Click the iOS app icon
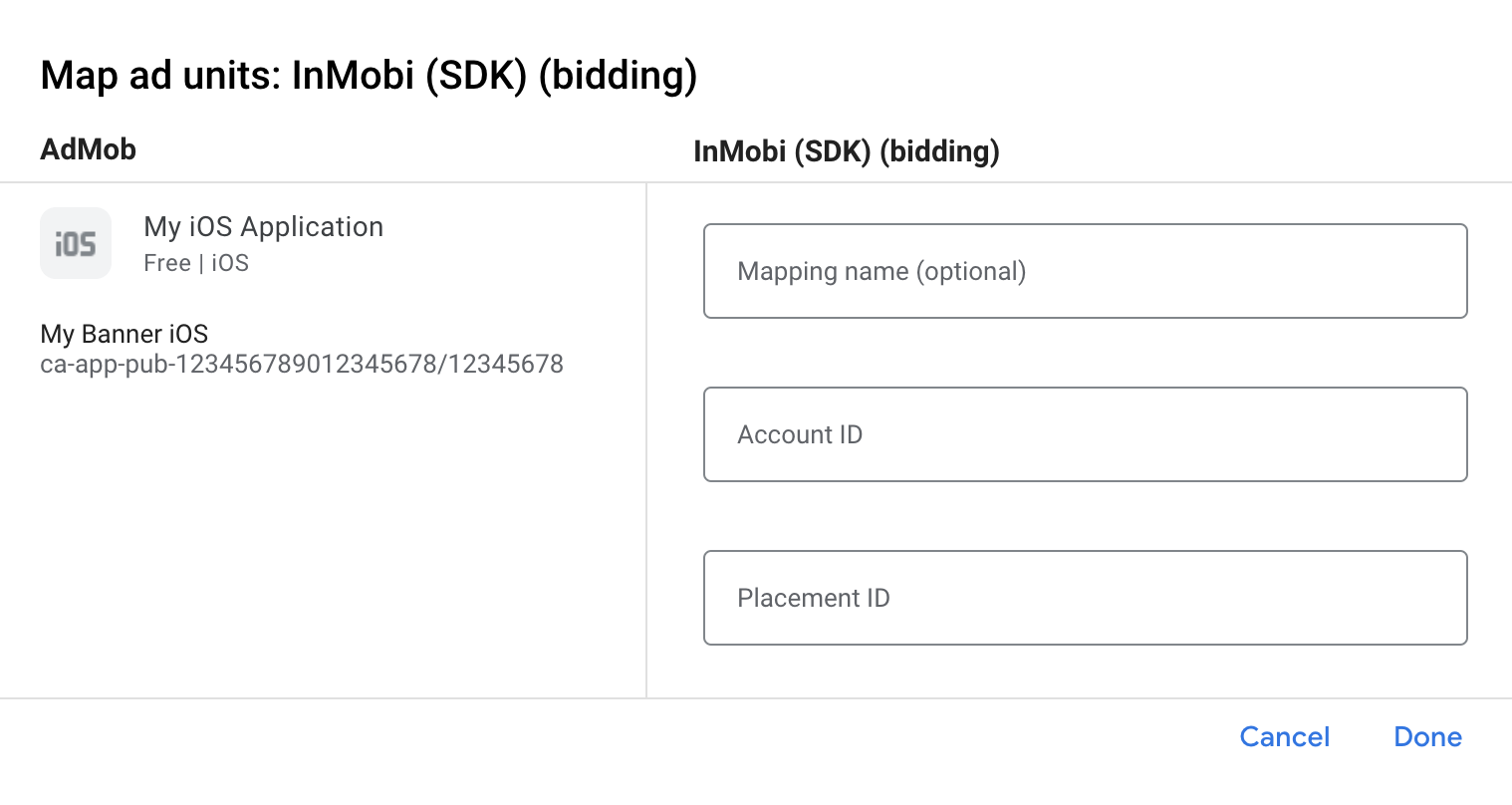The width and height of the screenshot is (1512, 805). pyautogui.click(x=76, y=243)
